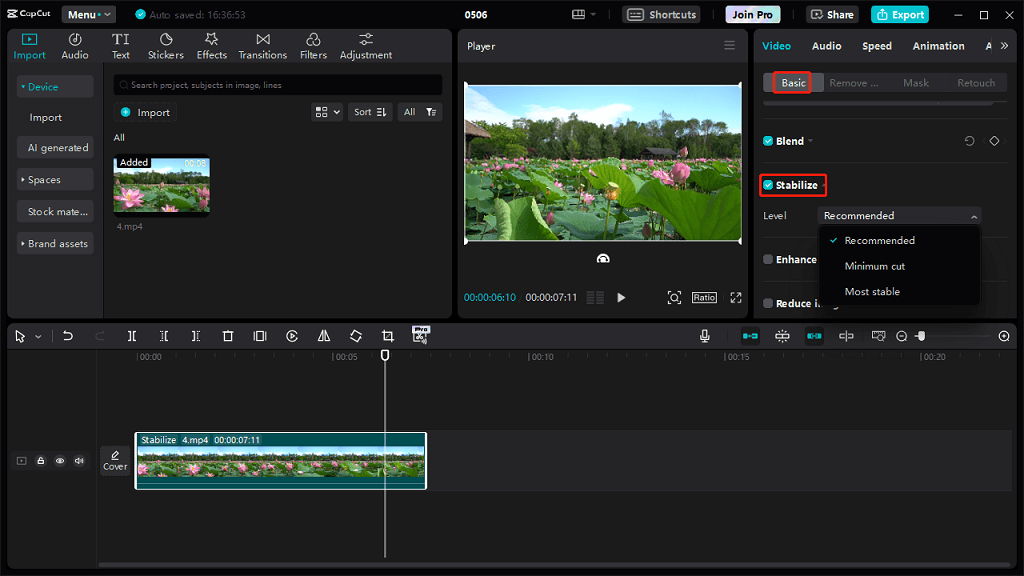Viewport: 1024px width, 576px height.
Task: Open the Player hamburger menu
Action: 729,45
